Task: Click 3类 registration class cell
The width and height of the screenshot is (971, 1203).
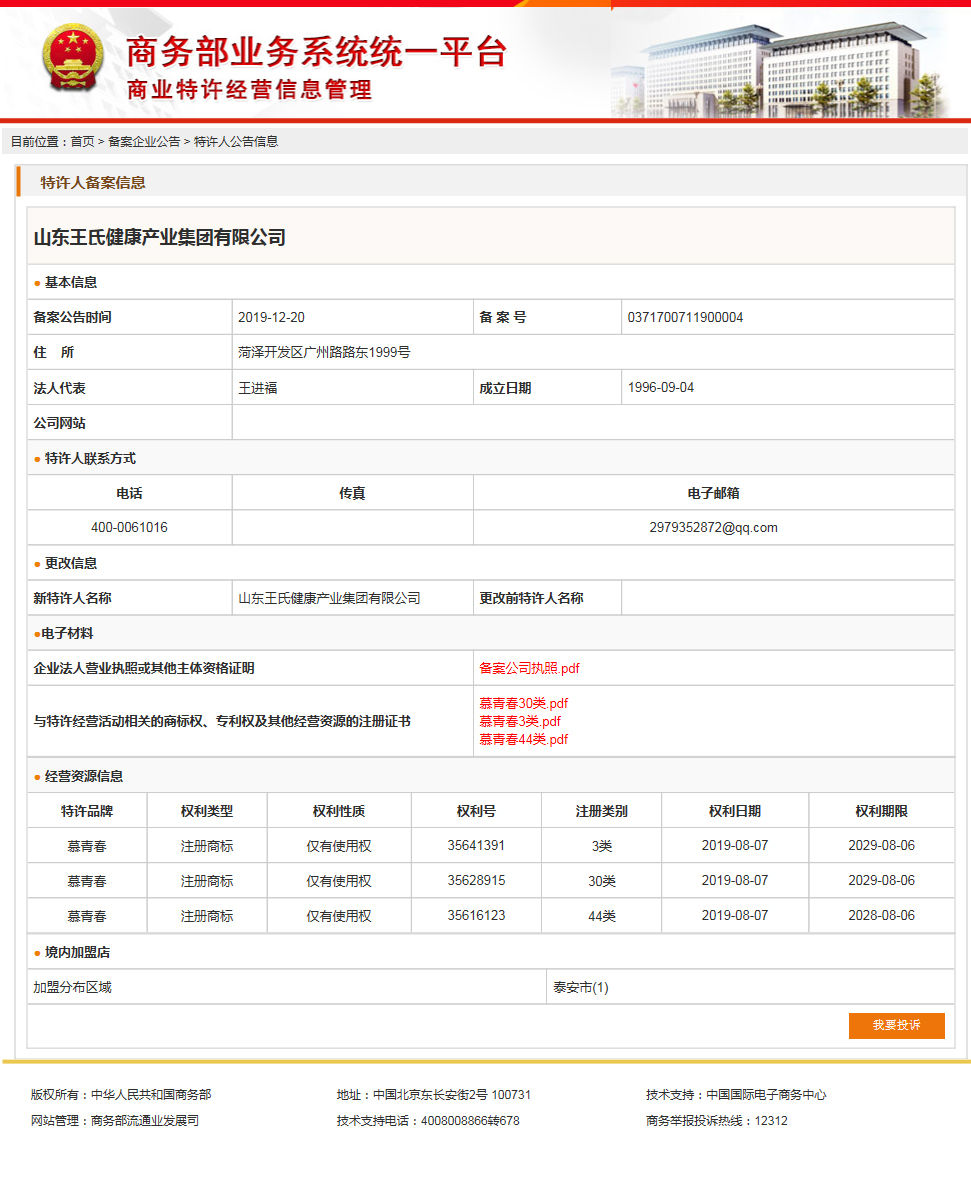Action: tap(601, 846)
